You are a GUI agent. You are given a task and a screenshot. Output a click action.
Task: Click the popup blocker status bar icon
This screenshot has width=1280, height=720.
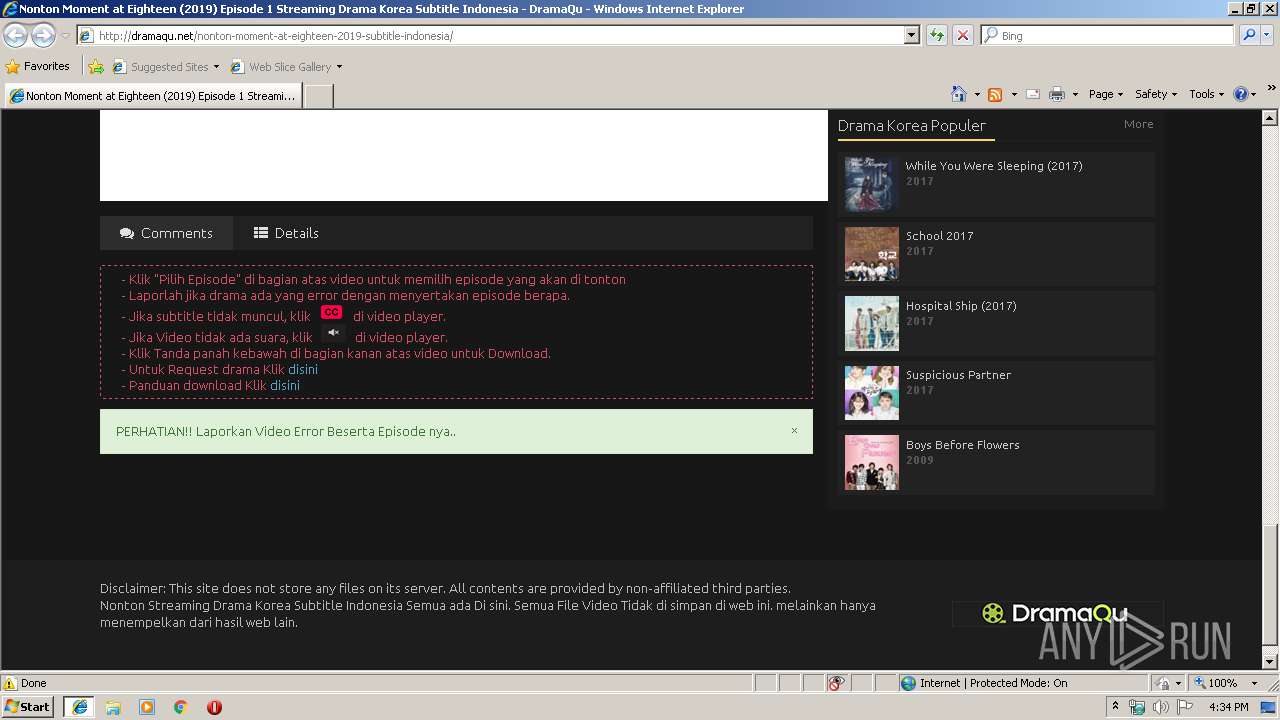(836, 683)
